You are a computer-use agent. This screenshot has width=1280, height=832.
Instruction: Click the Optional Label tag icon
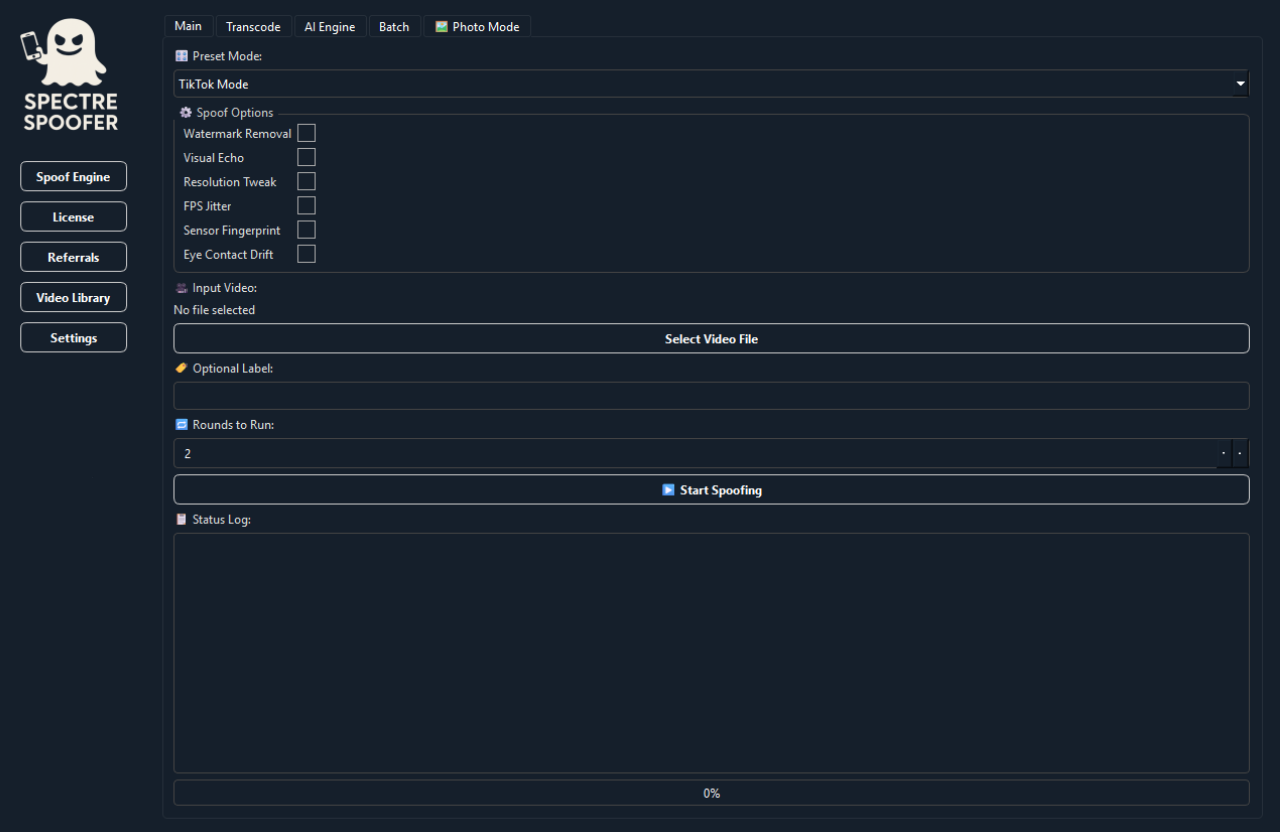tap(181, 368)
